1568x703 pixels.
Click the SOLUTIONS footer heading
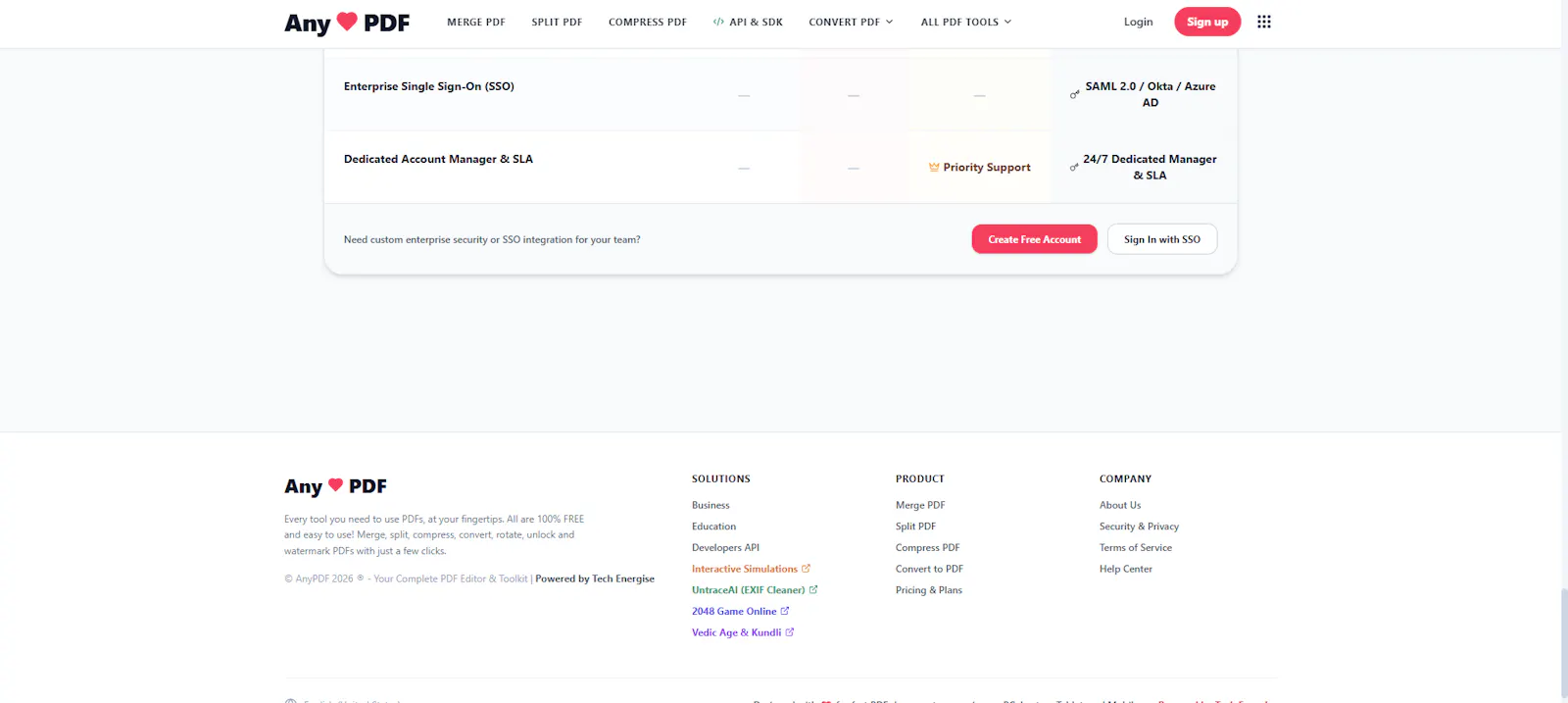pyautogui.click(x=721, y=478)
